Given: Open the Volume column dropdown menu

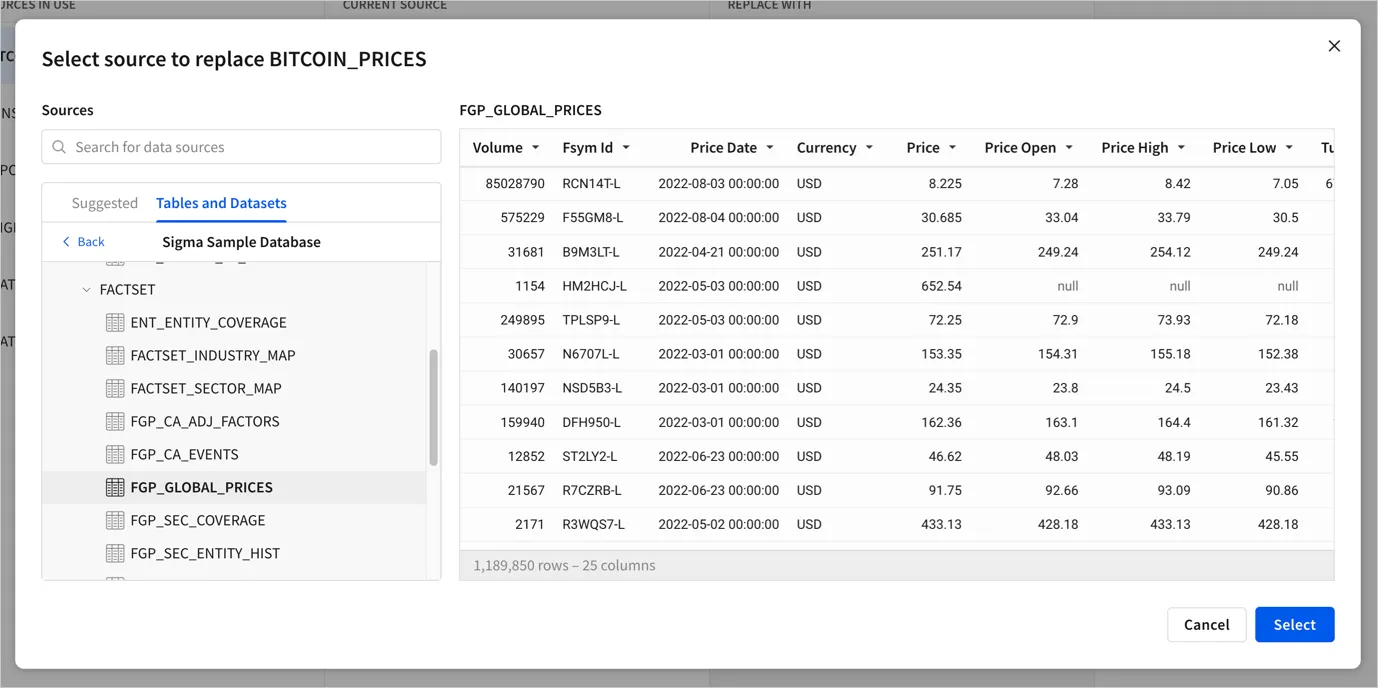Looking at the screenshot, I should (x=535, y=148).
